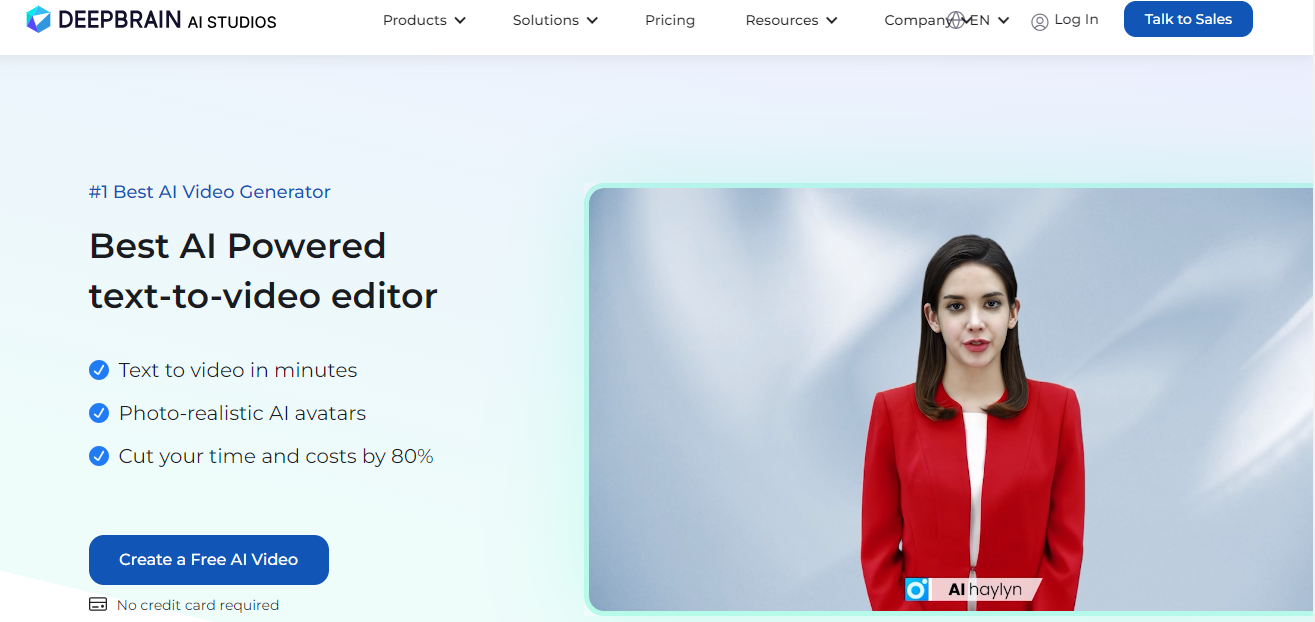Click checkmark icon beside Cut your time and costs
1315x622 pixels.
pos(99,456)
